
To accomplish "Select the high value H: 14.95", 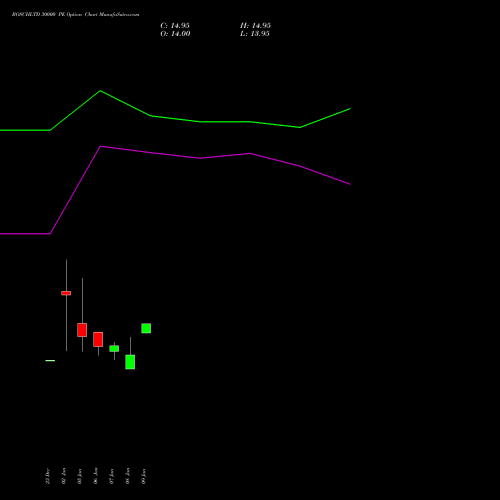I will click(x=255, y=26).
